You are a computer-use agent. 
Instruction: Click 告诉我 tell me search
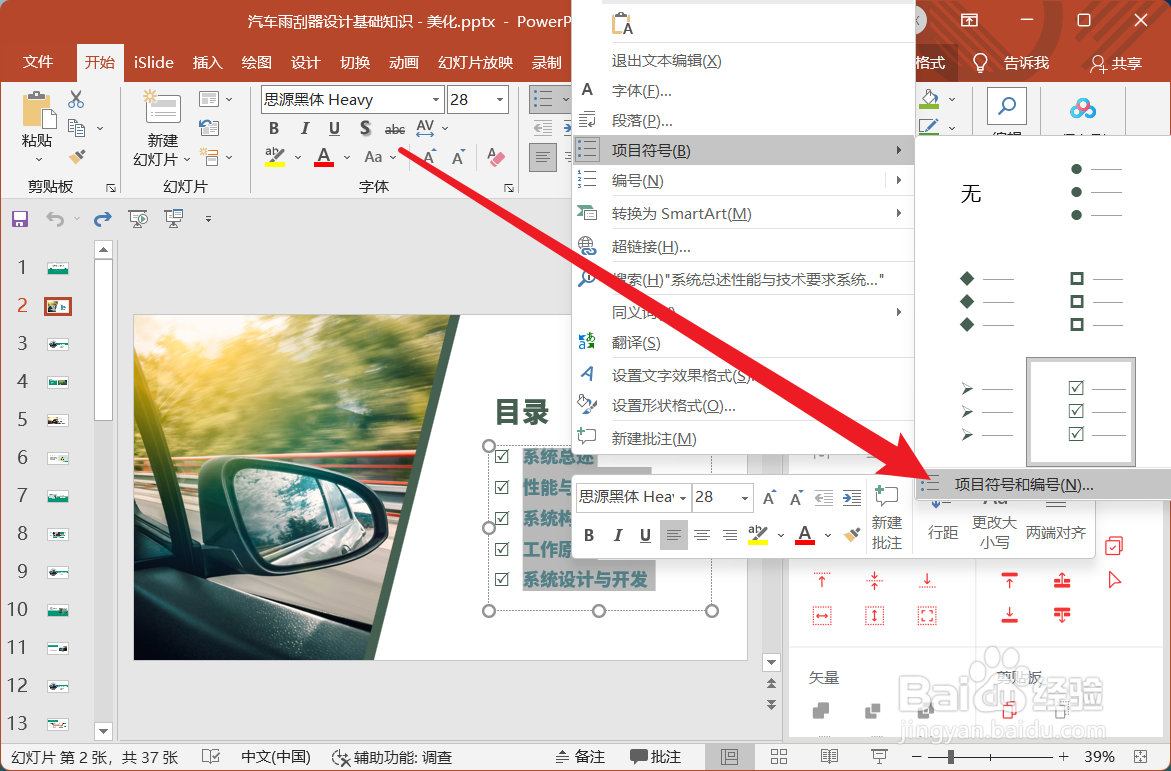1012,63
